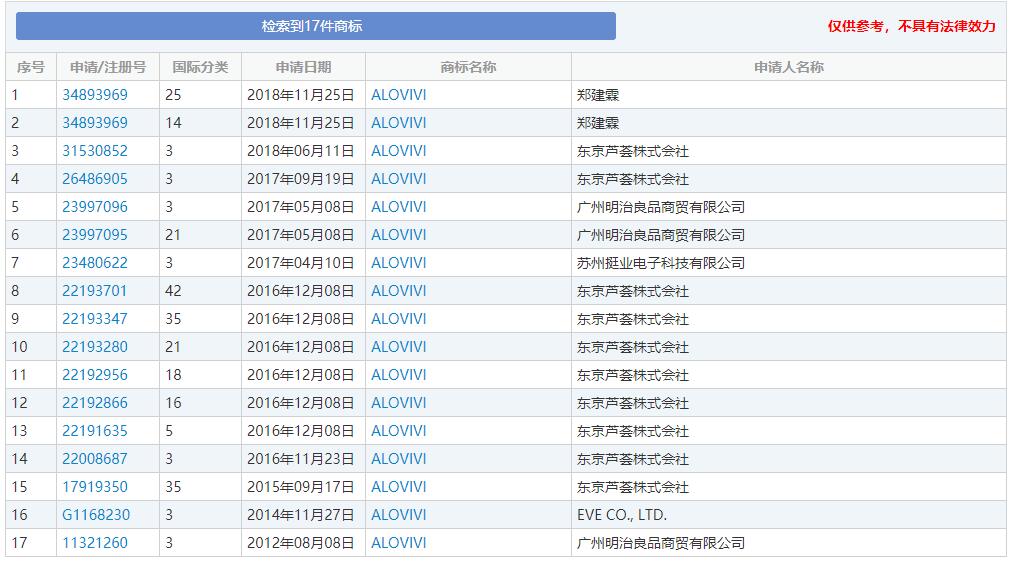Open registration number 22191635

tap(95, 430)
